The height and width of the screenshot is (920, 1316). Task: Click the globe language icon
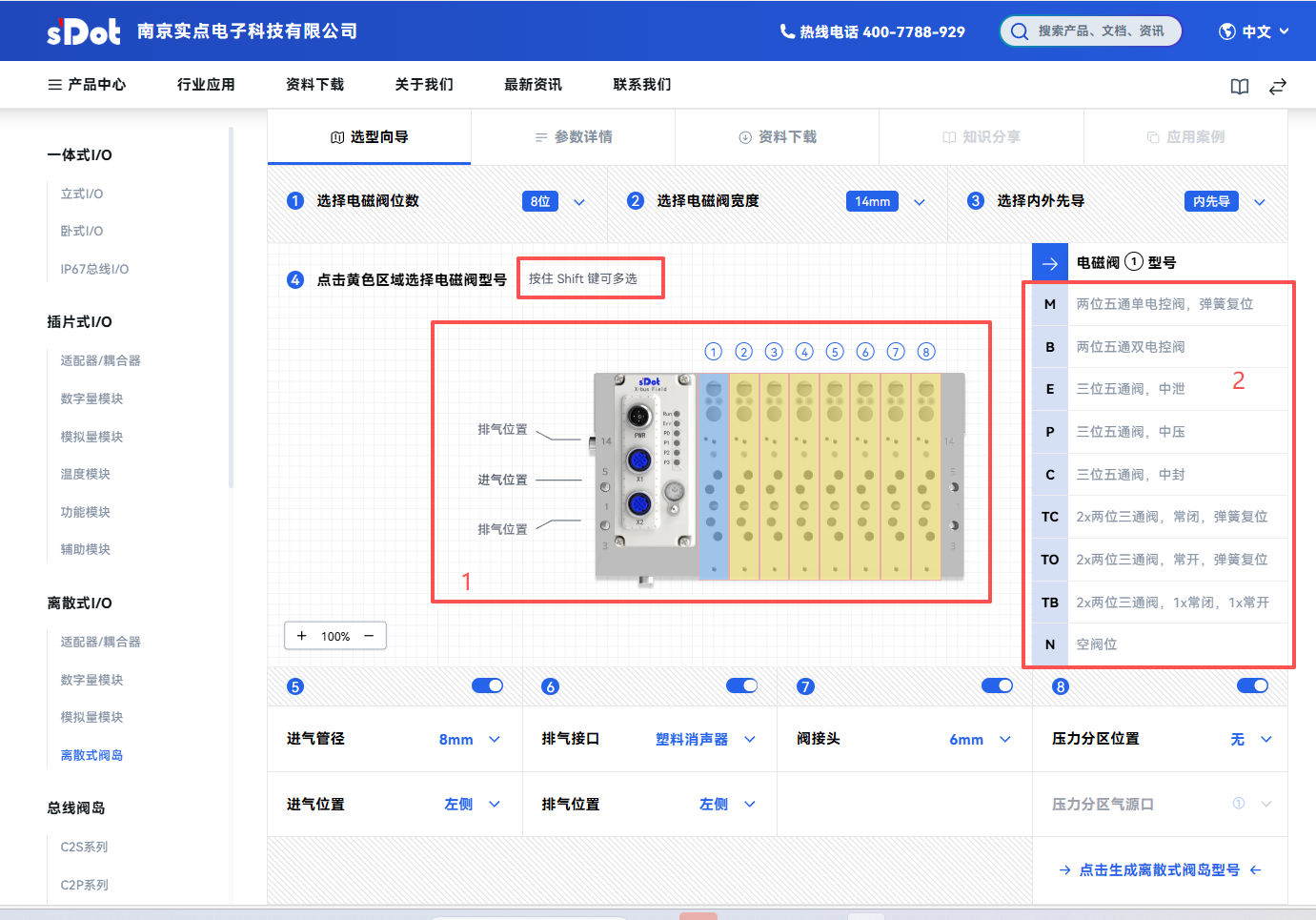[x=1227, y=31]
